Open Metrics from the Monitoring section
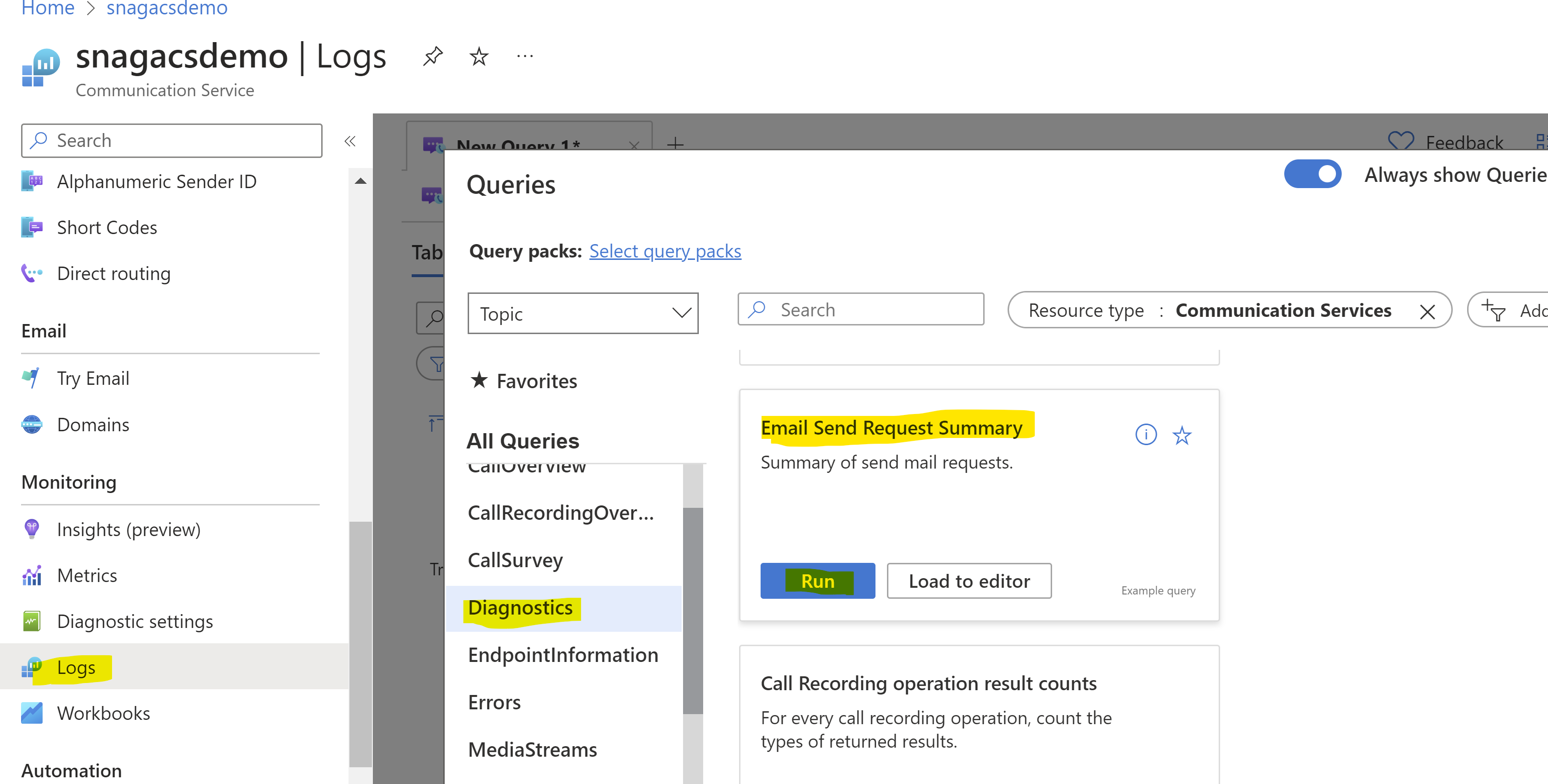The image size is (1548, 784). coord(87,575)
